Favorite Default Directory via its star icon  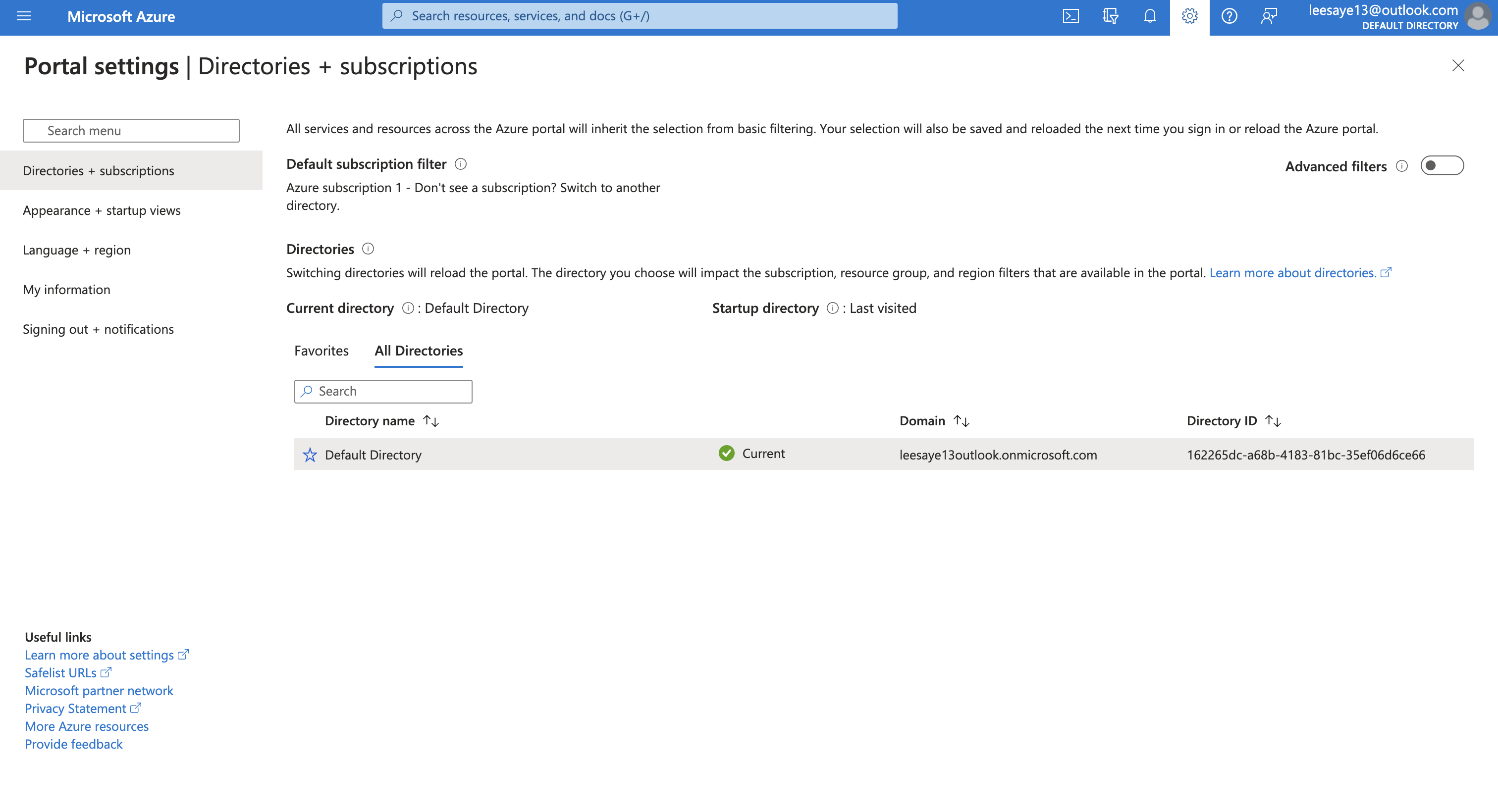[x=311, y=455]
